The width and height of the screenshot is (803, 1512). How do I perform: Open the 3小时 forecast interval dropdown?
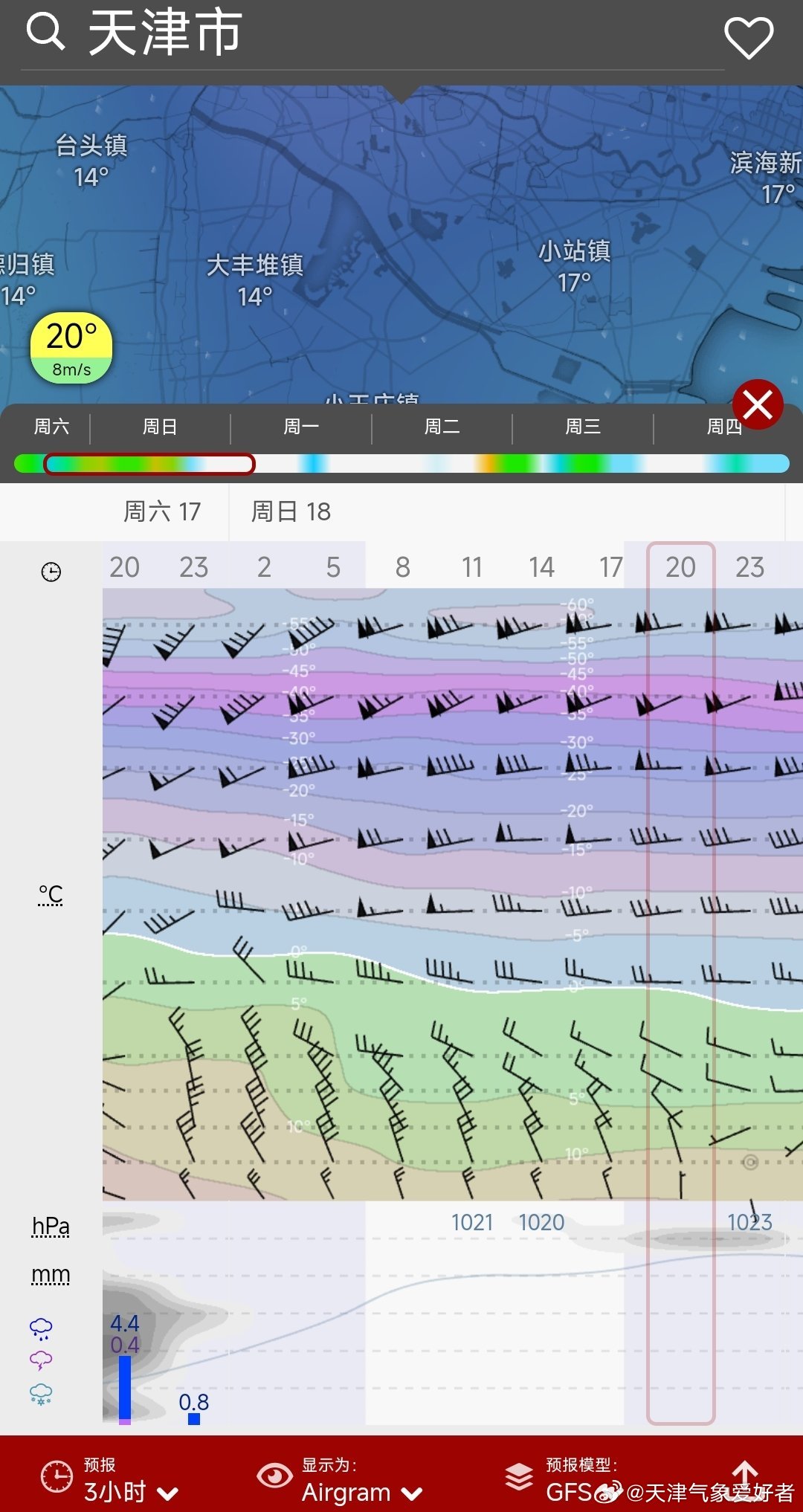[132, 1492]
